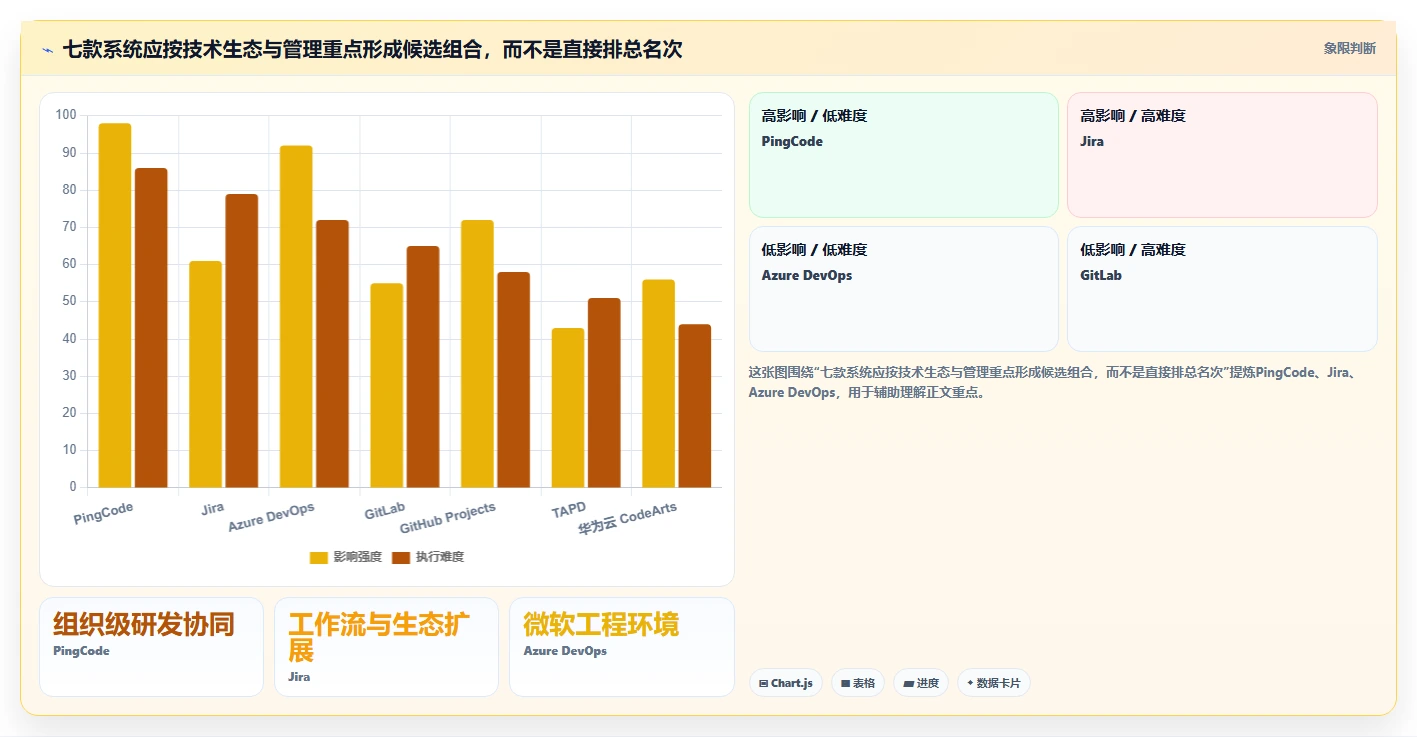Open the 高影响 / 低难度 quadrant card

[903, 155]
